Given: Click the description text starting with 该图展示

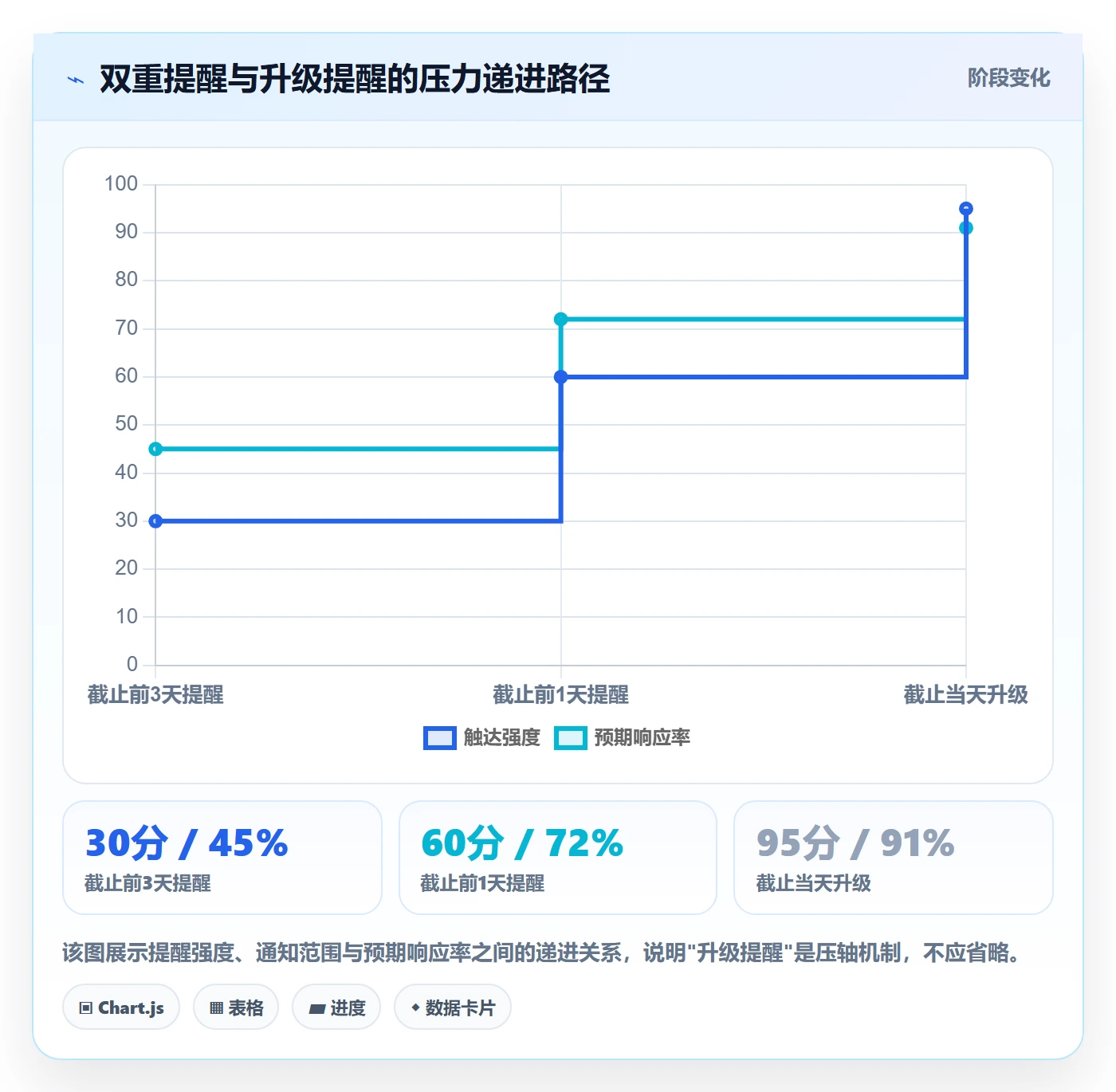Looking at the screenshot, I should (x=543, y=953).
